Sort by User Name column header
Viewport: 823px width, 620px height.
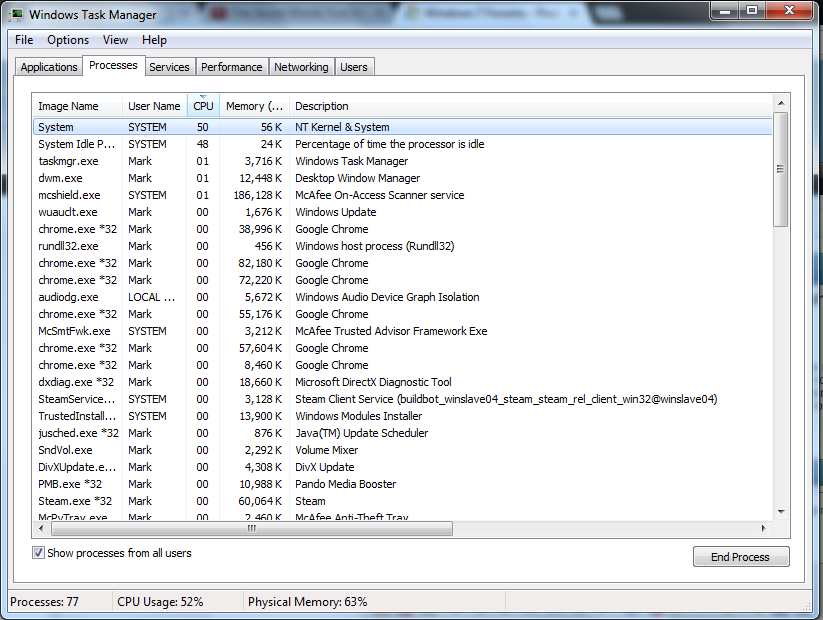154,106
